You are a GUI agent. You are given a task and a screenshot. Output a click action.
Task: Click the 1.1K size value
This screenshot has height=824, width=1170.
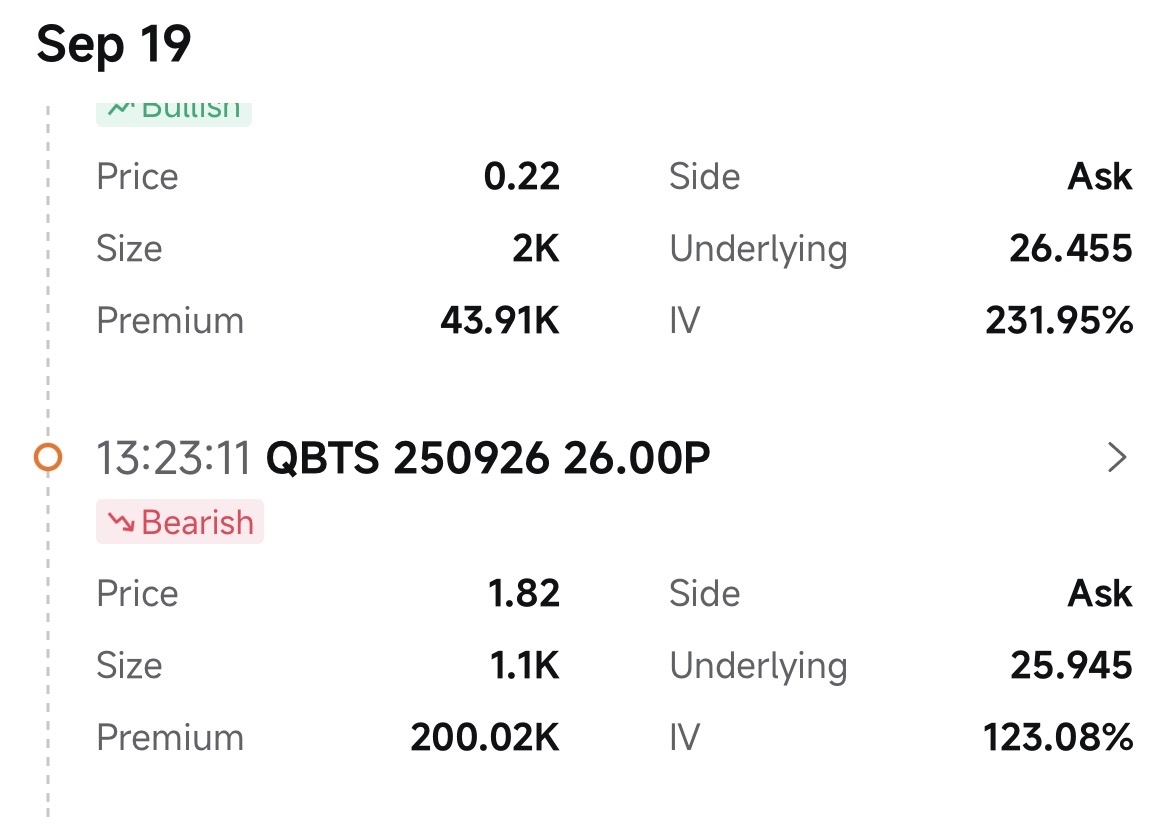click(x=525, y=665)
